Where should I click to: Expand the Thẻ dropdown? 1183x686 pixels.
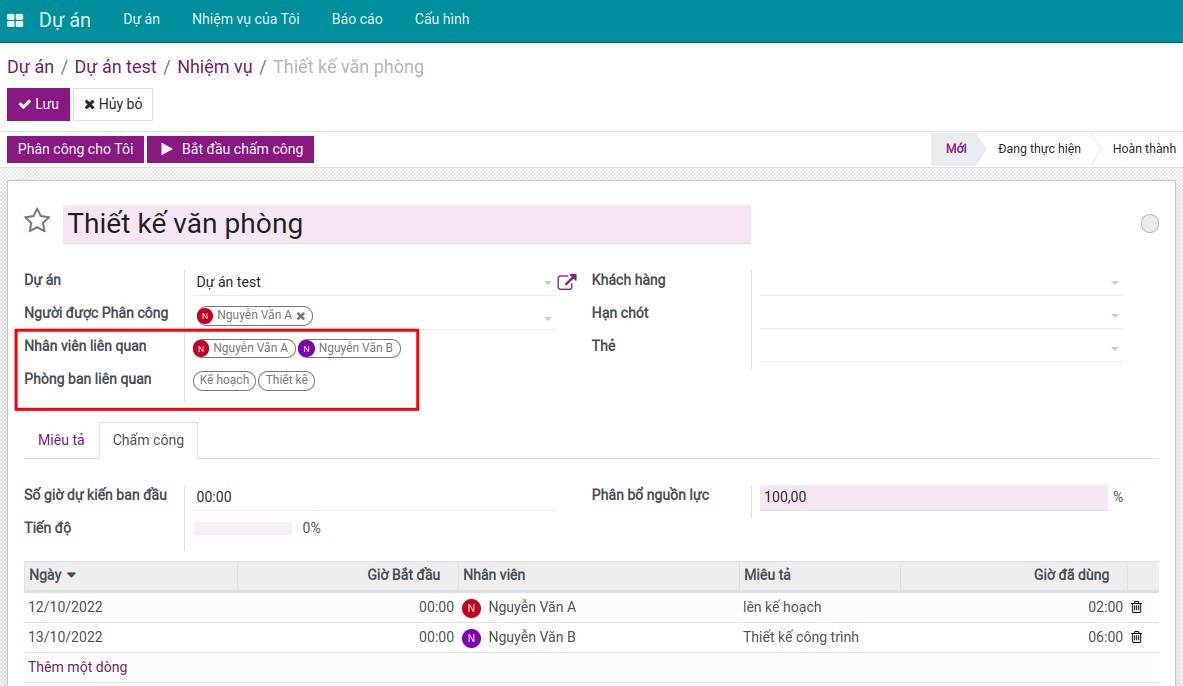(x=1114, y=350)
